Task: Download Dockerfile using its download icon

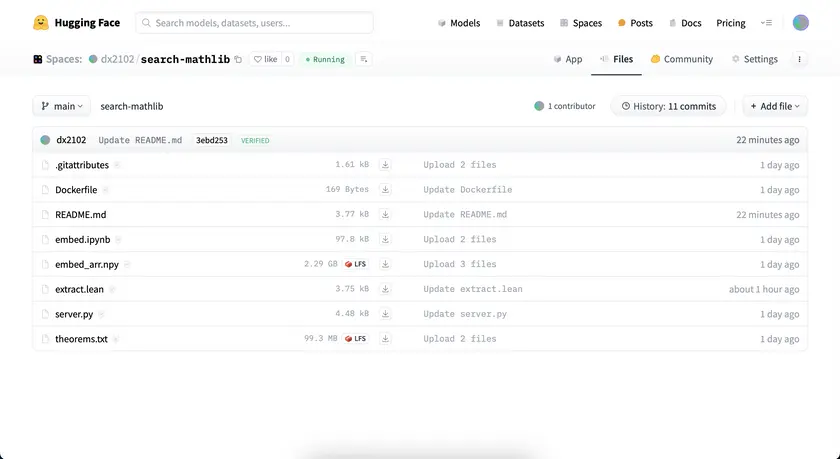Action: (x=385, y=190)
